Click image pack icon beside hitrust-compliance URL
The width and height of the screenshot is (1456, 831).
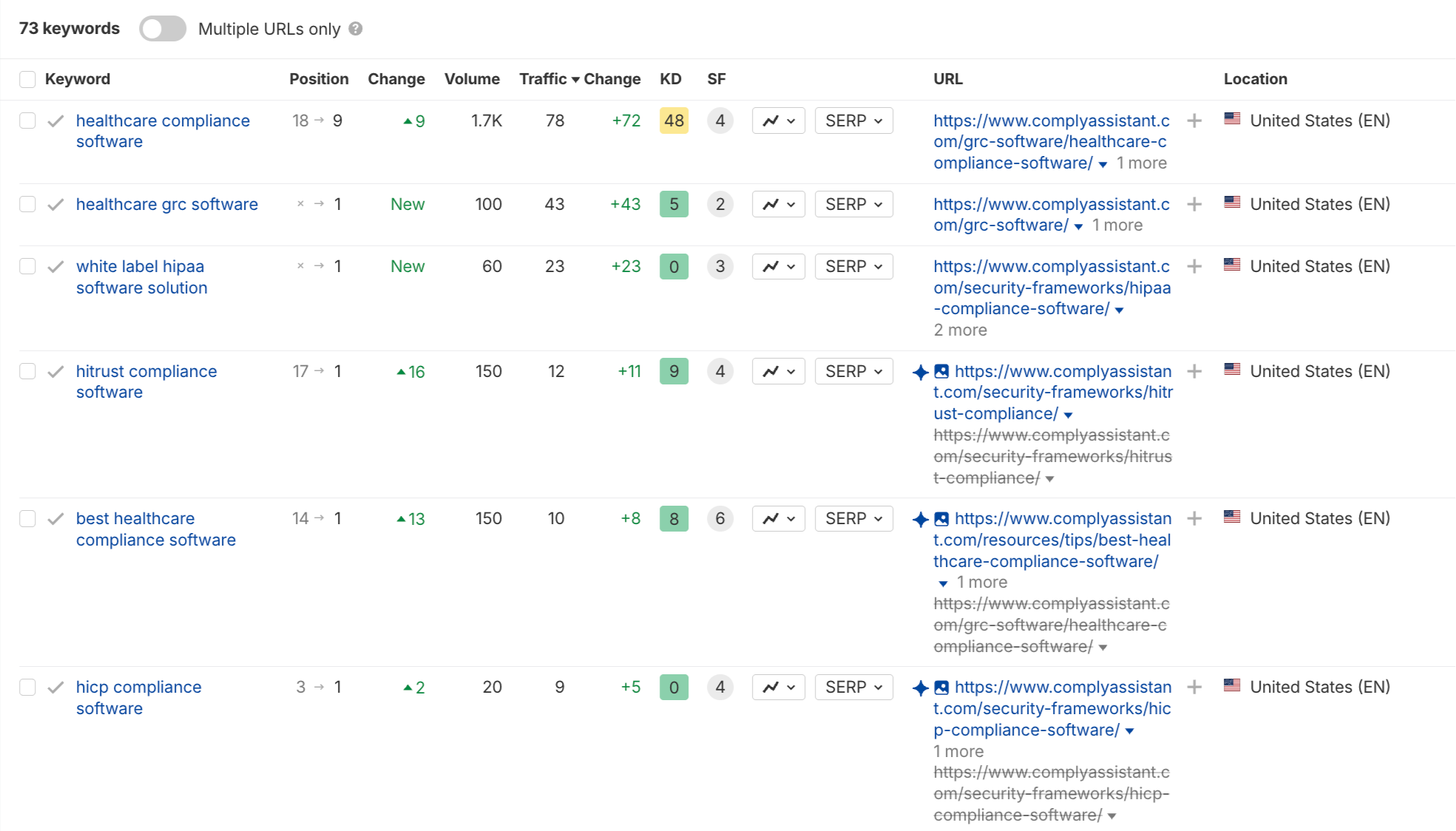[x=941, y=371]
